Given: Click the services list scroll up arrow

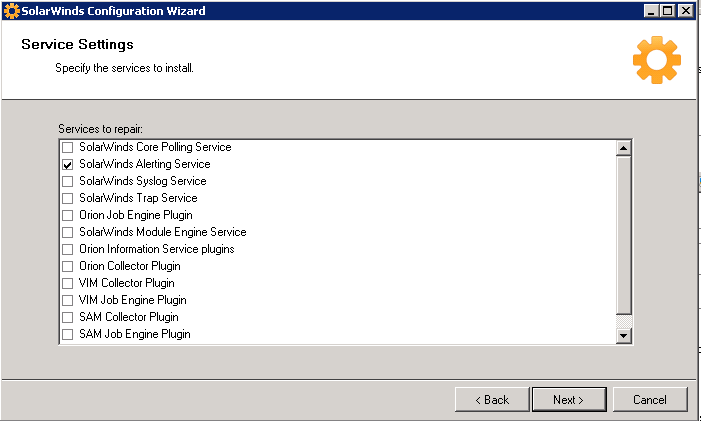Looking at the screenshot, I should [x=624, y=148].
